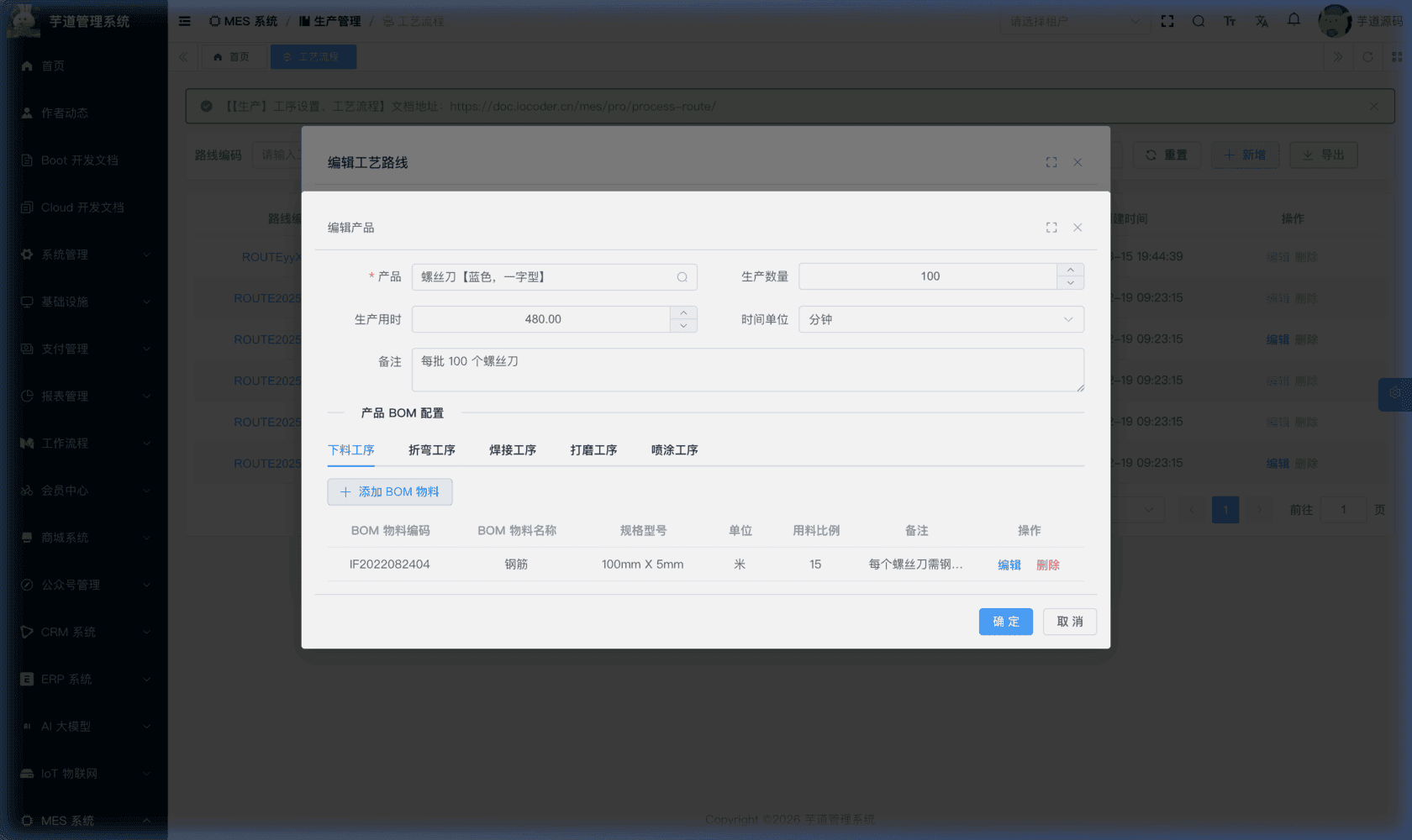Image resolution: width=1412 pixels, height=840 pixels.
Task: Switch to the 折弯工序 tab
Action: [431, 450]
